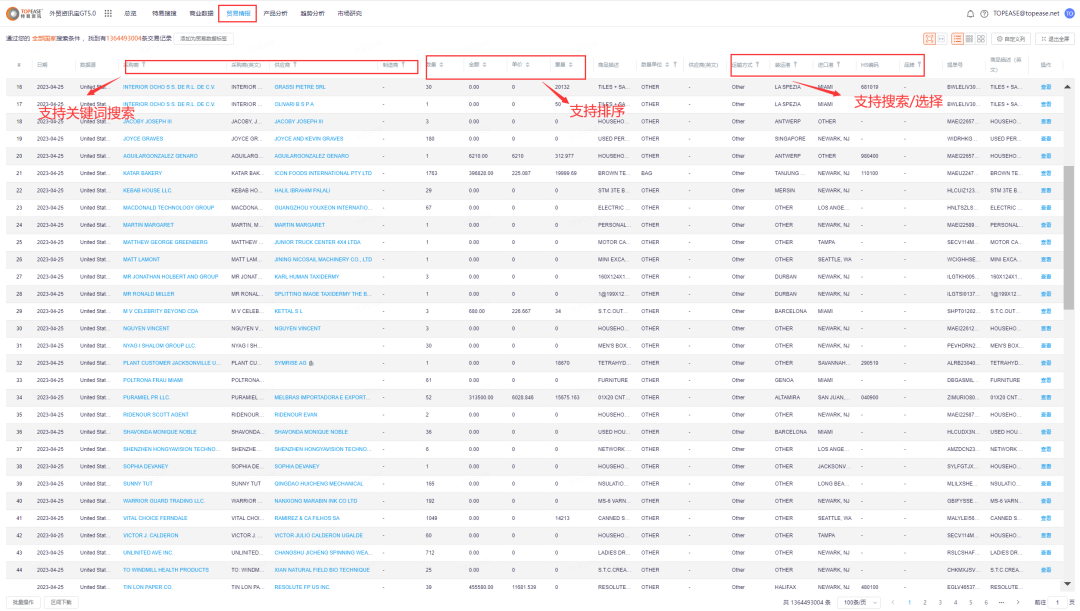Click the filter icon on 采购商 column
The image size is (1080, 611).
pyautogui.click(x=143, y=65)
